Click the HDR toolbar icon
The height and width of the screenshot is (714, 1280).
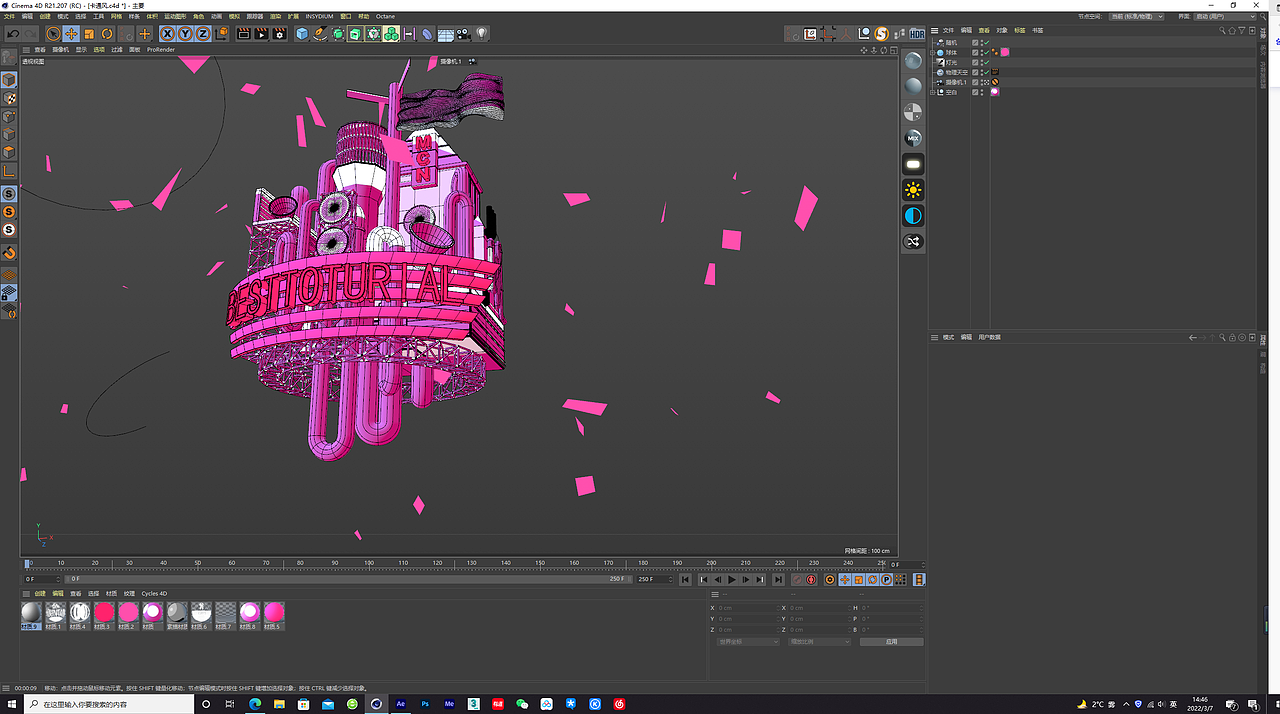[x=917, y=34]
